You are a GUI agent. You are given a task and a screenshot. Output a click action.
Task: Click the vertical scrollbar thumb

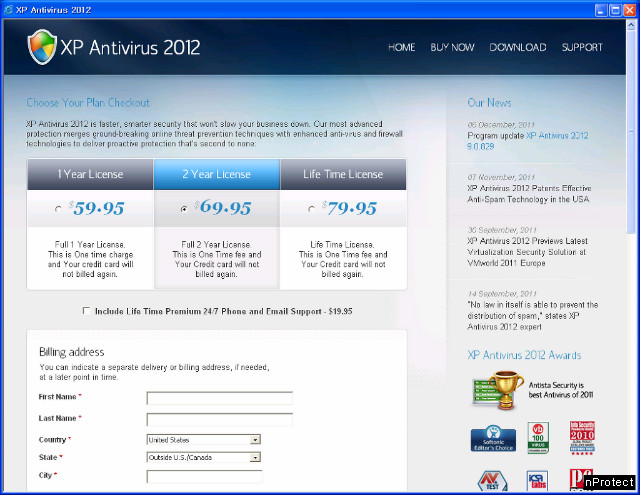click(x=631, y=131)
